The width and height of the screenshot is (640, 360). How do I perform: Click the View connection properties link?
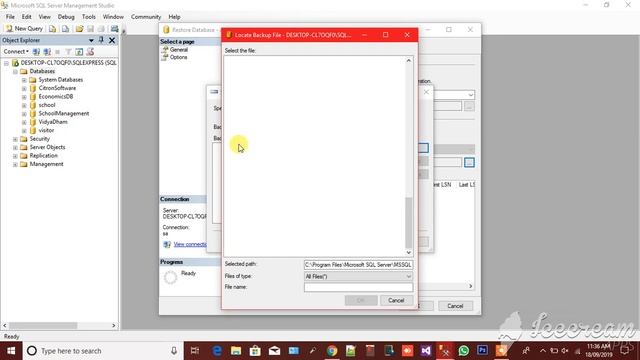pyautogui.click(x=190, y=244)
